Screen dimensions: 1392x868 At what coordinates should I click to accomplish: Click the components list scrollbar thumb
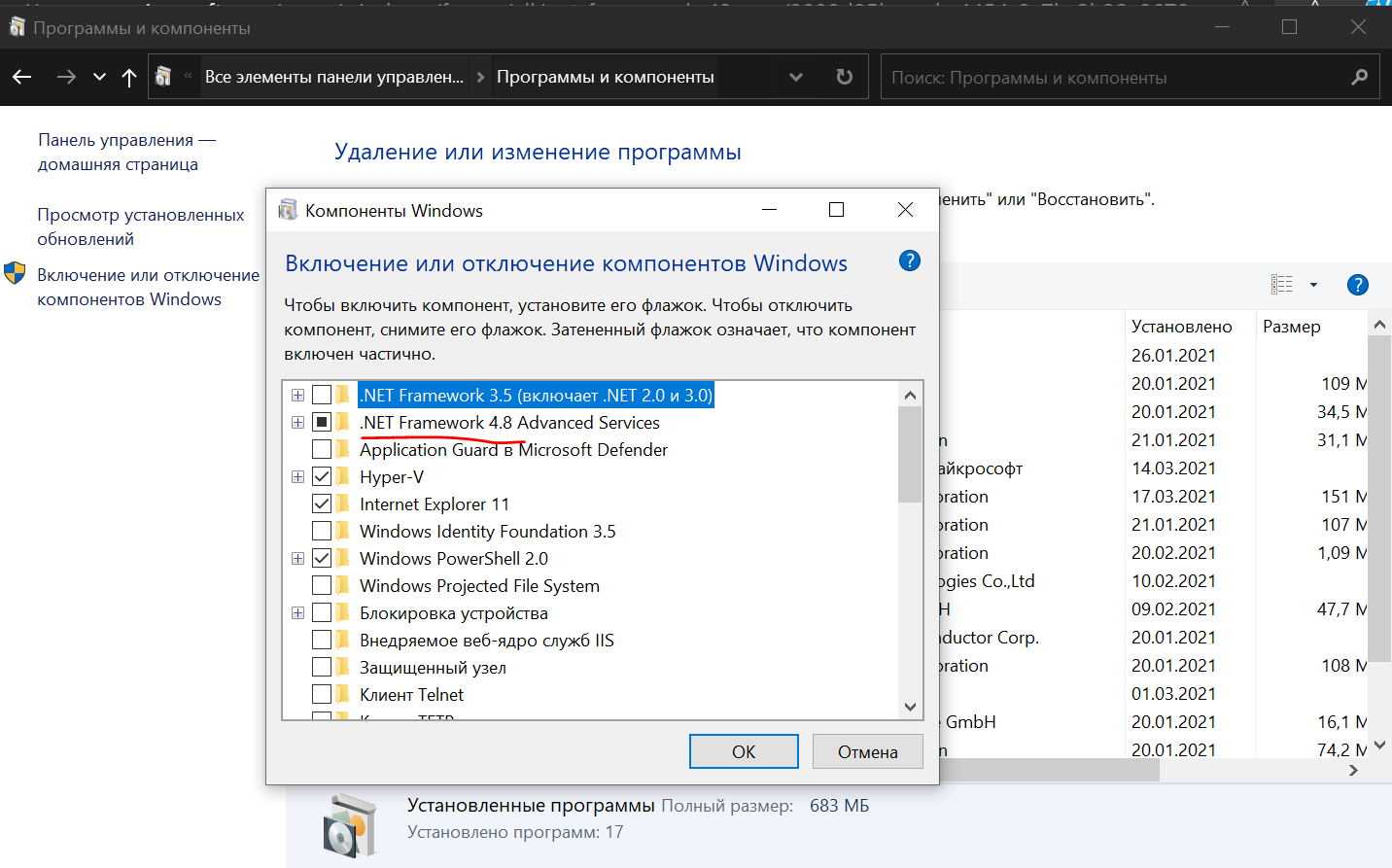[910, 455]
